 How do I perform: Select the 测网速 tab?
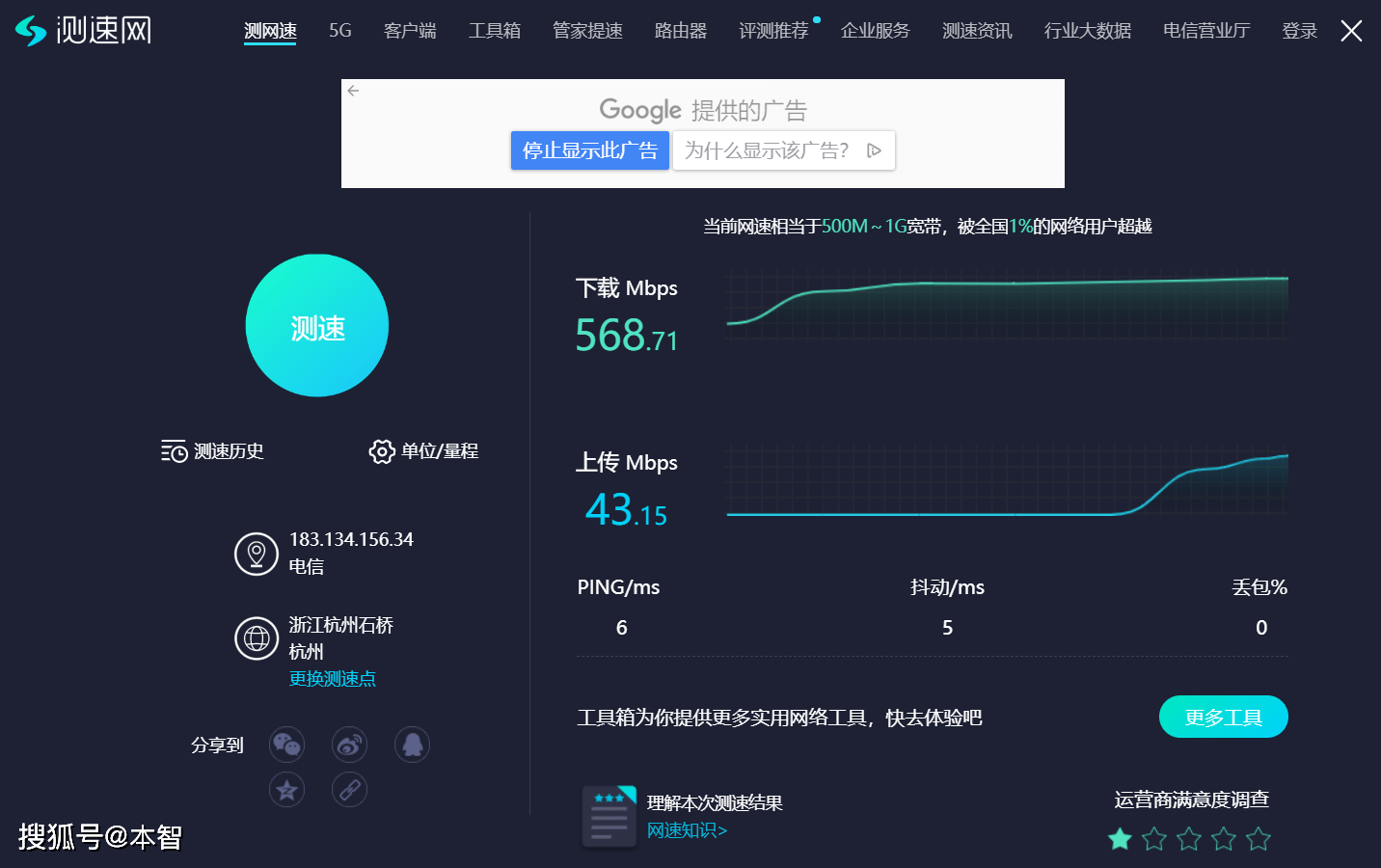[x=270, y=31]
